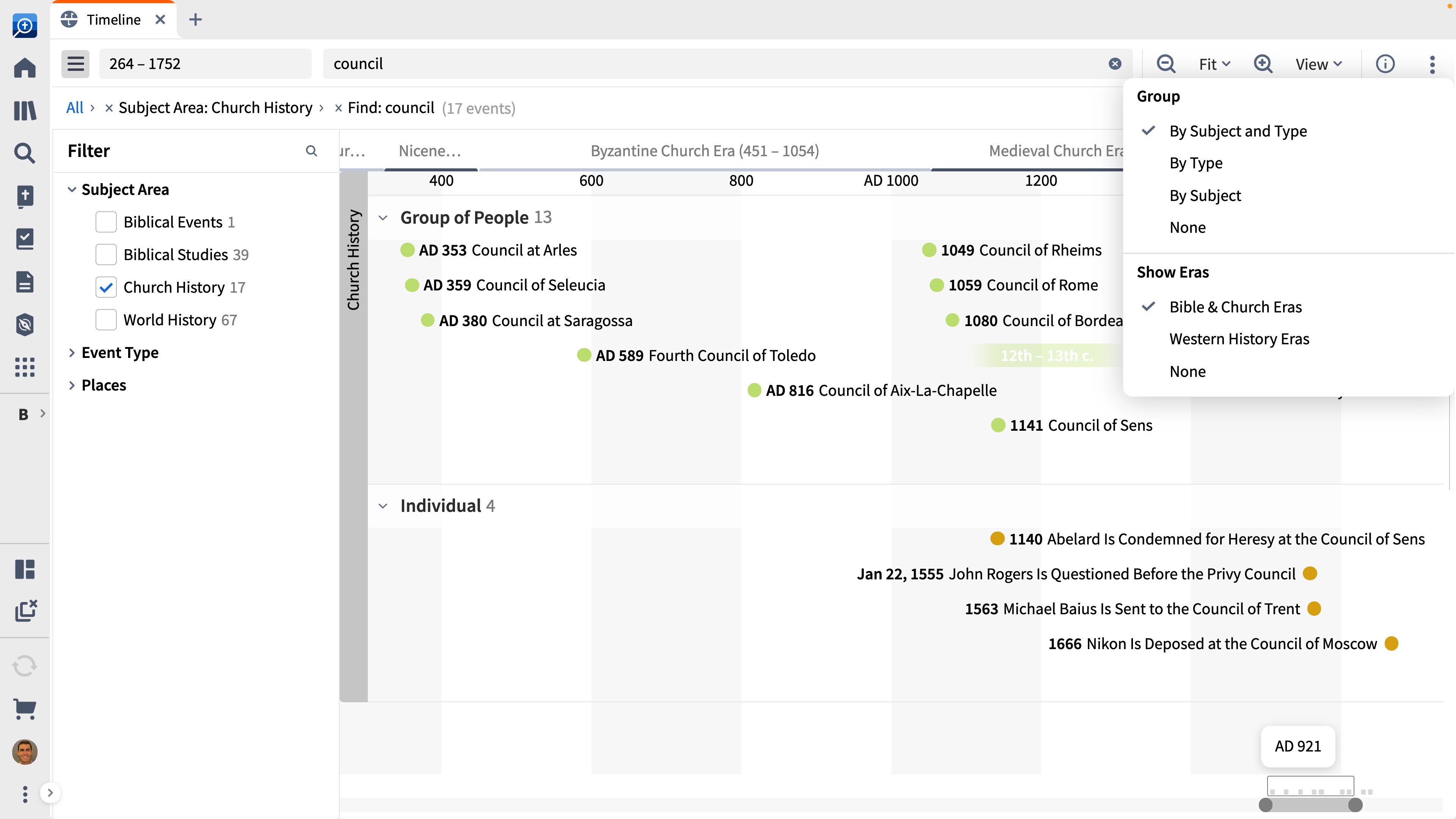The height and width of the screenshot is (819, 1456).
Task: Clear the council search text
Action: pyautogui.click(x=1115, y=64)
